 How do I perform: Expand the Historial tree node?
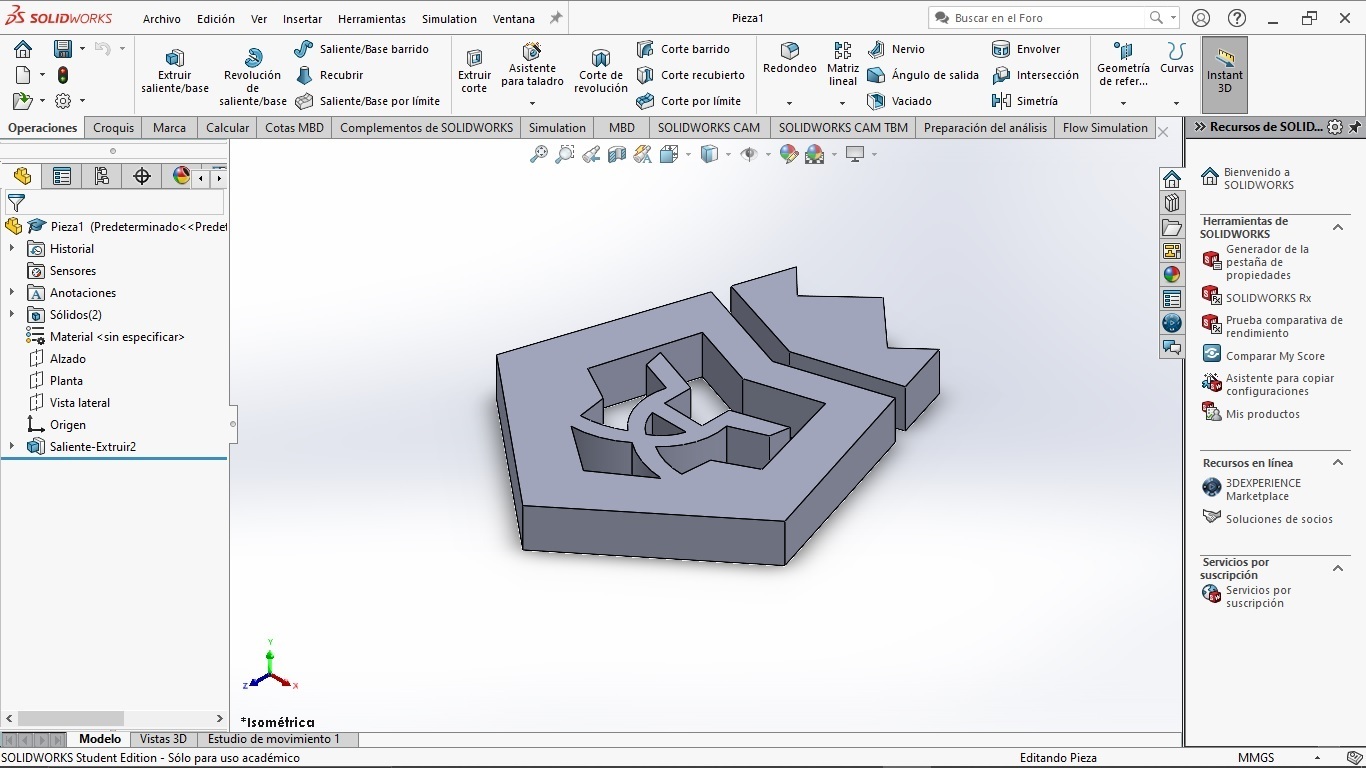point(12,249)
